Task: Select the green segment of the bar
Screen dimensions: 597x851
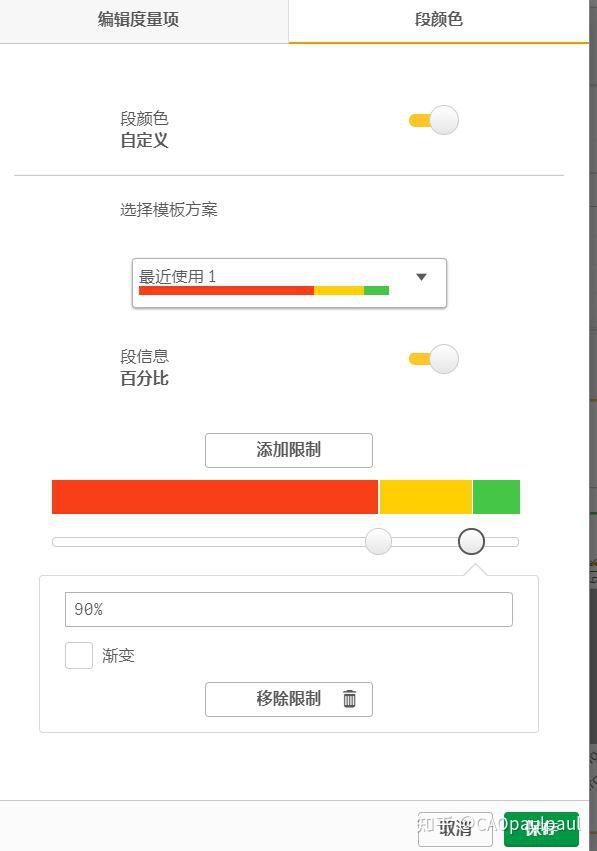Action: tap(497, 495)
